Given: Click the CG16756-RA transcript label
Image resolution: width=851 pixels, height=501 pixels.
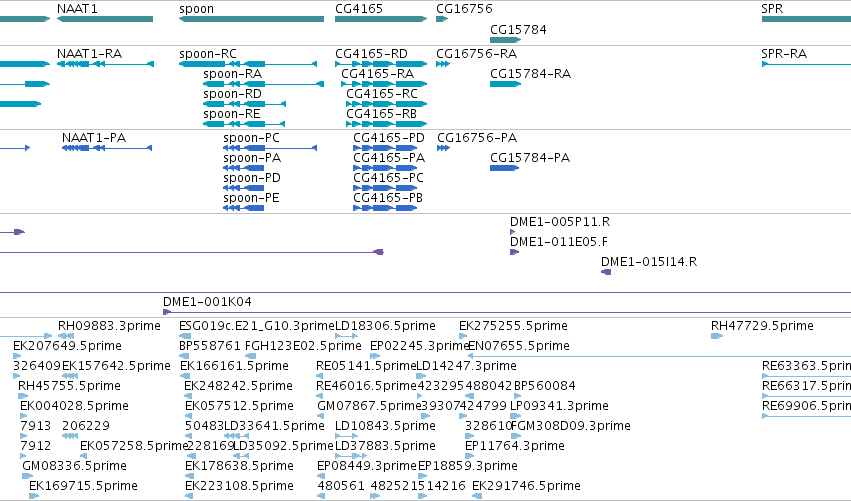Looking at the screenshot, I should (477, 54).
